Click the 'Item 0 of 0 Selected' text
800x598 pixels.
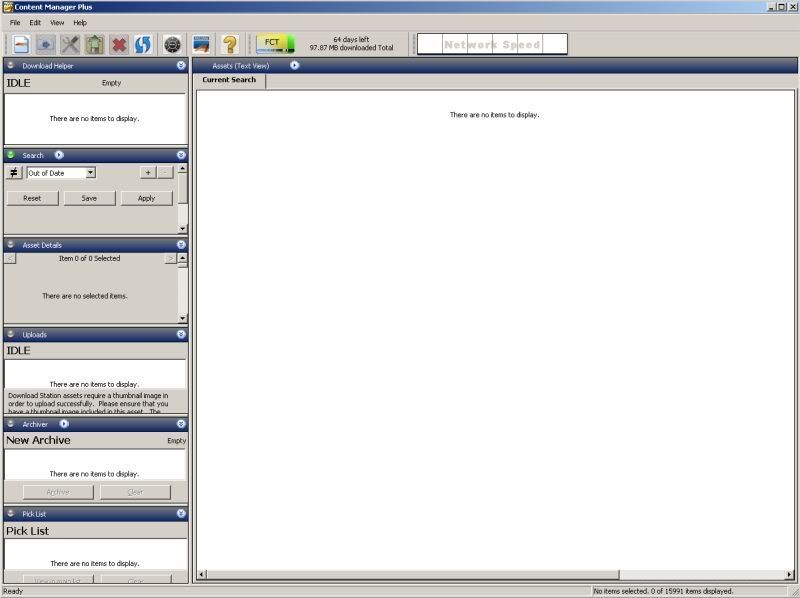tap(90, 259)
